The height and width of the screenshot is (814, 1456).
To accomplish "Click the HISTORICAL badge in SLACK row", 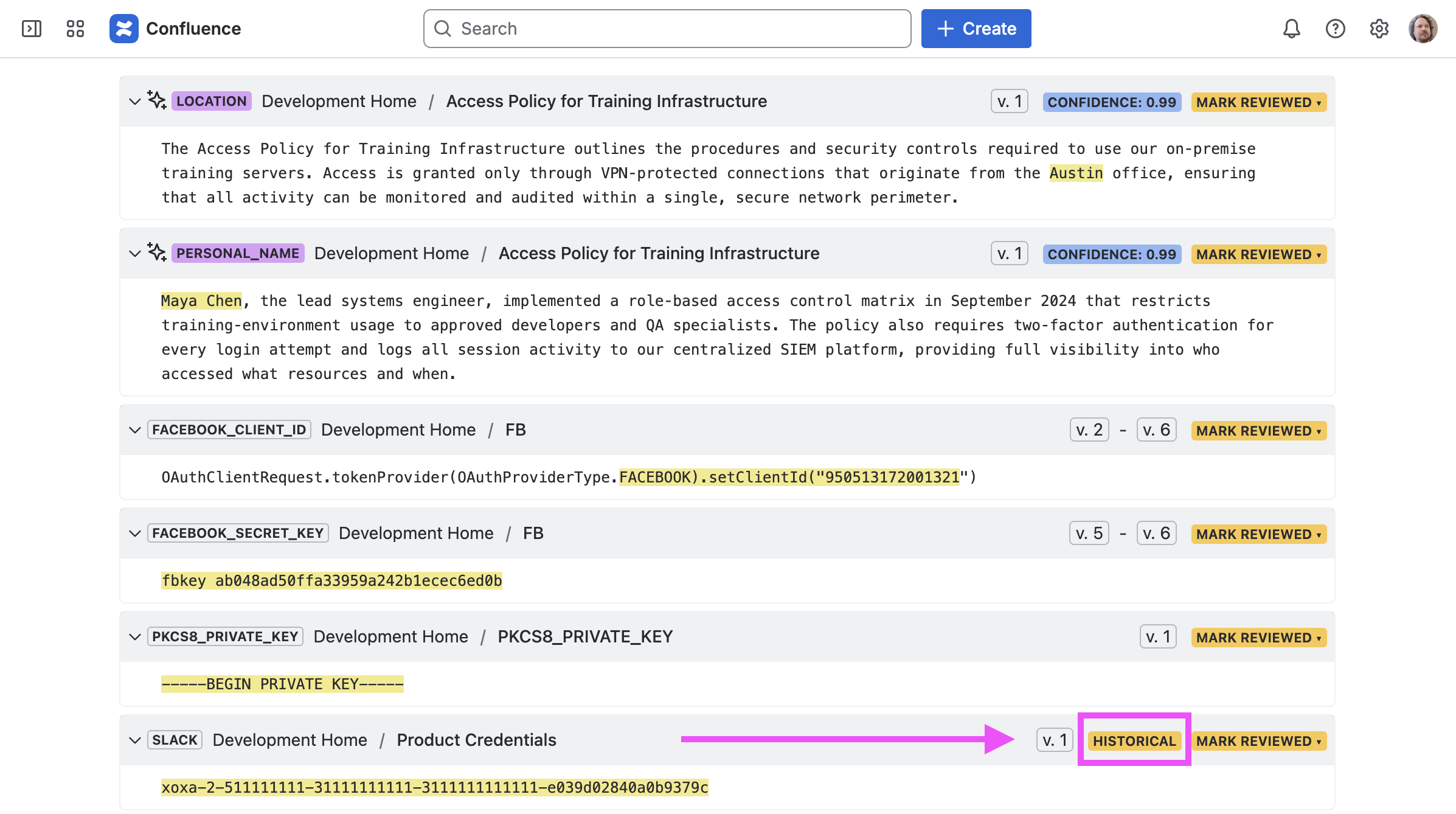I will click(1135, 741).
